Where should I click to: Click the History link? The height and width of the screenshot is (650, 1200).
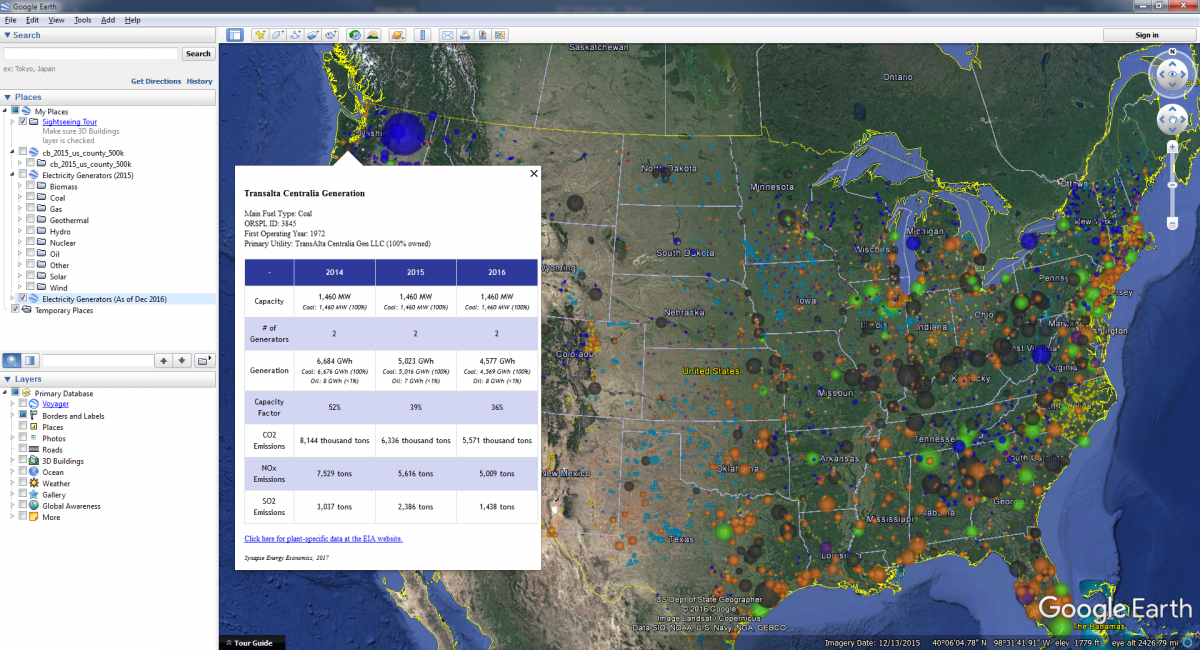point(200,81)
